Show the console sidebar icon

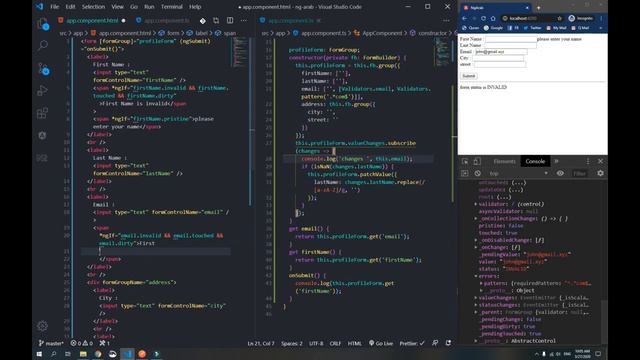pos(465,173)
